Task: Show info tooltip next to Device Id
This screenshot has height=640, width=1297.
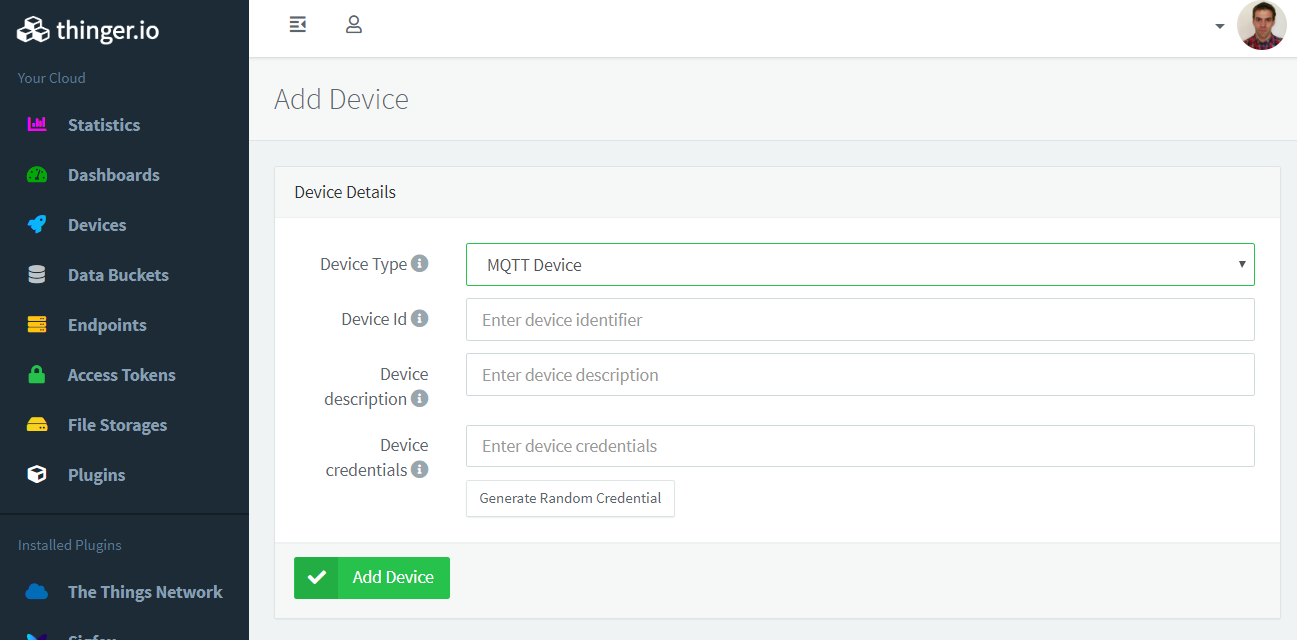Action: (x=420, y=319)
